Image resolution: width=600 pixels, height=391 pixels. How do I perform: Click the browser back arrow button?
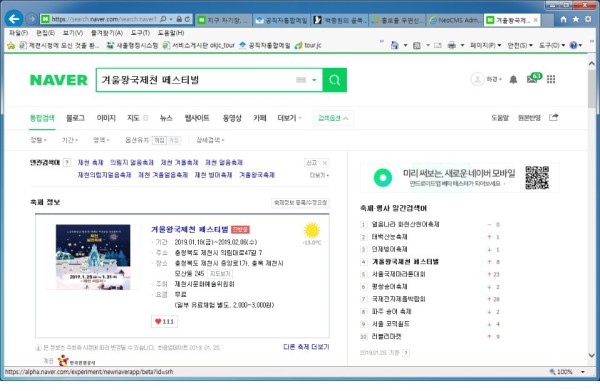click(14, 19)
